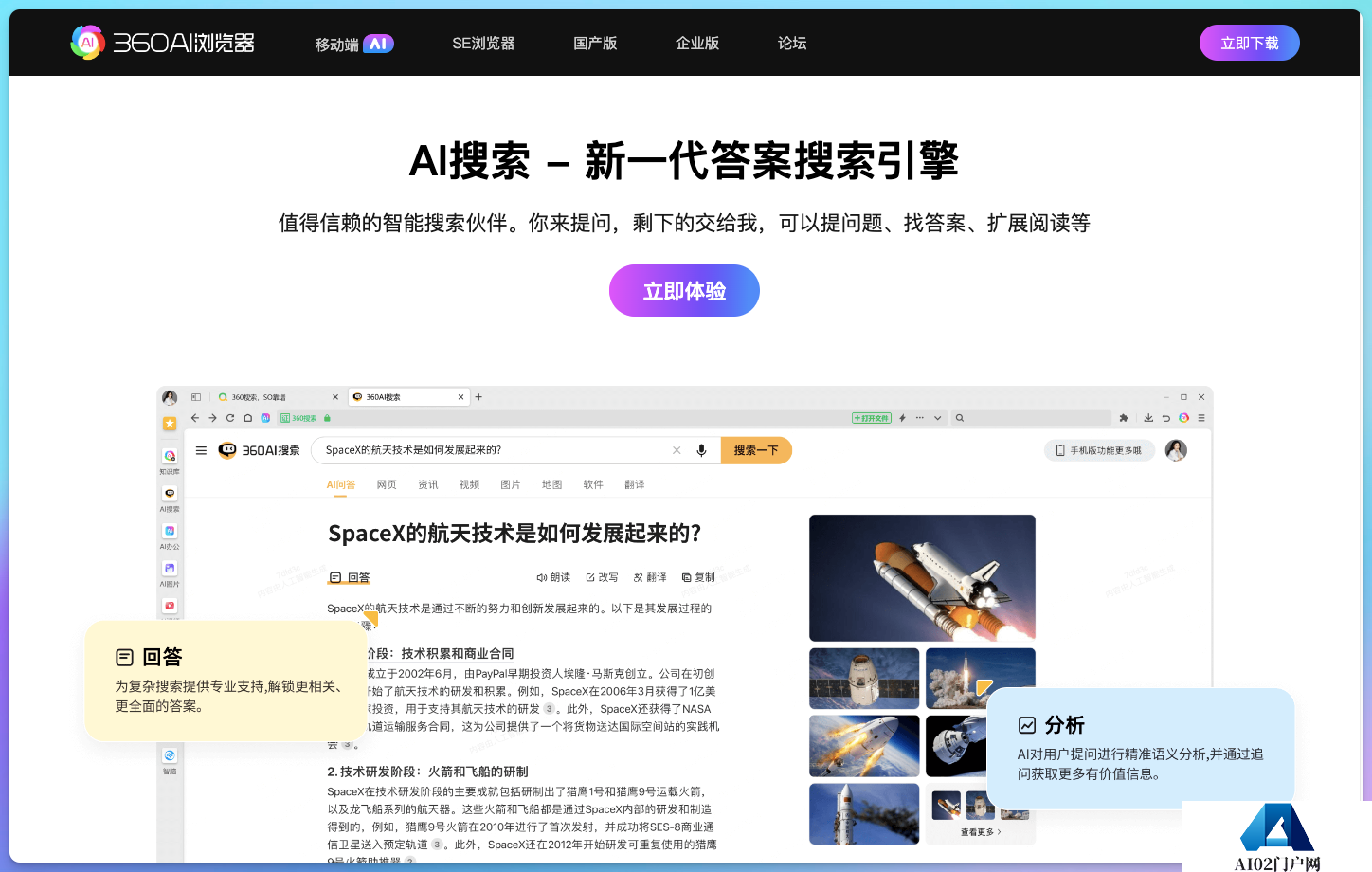Go to the 国产版 page
Viewport: 1372px width, 872px height.
pos(595,44)
